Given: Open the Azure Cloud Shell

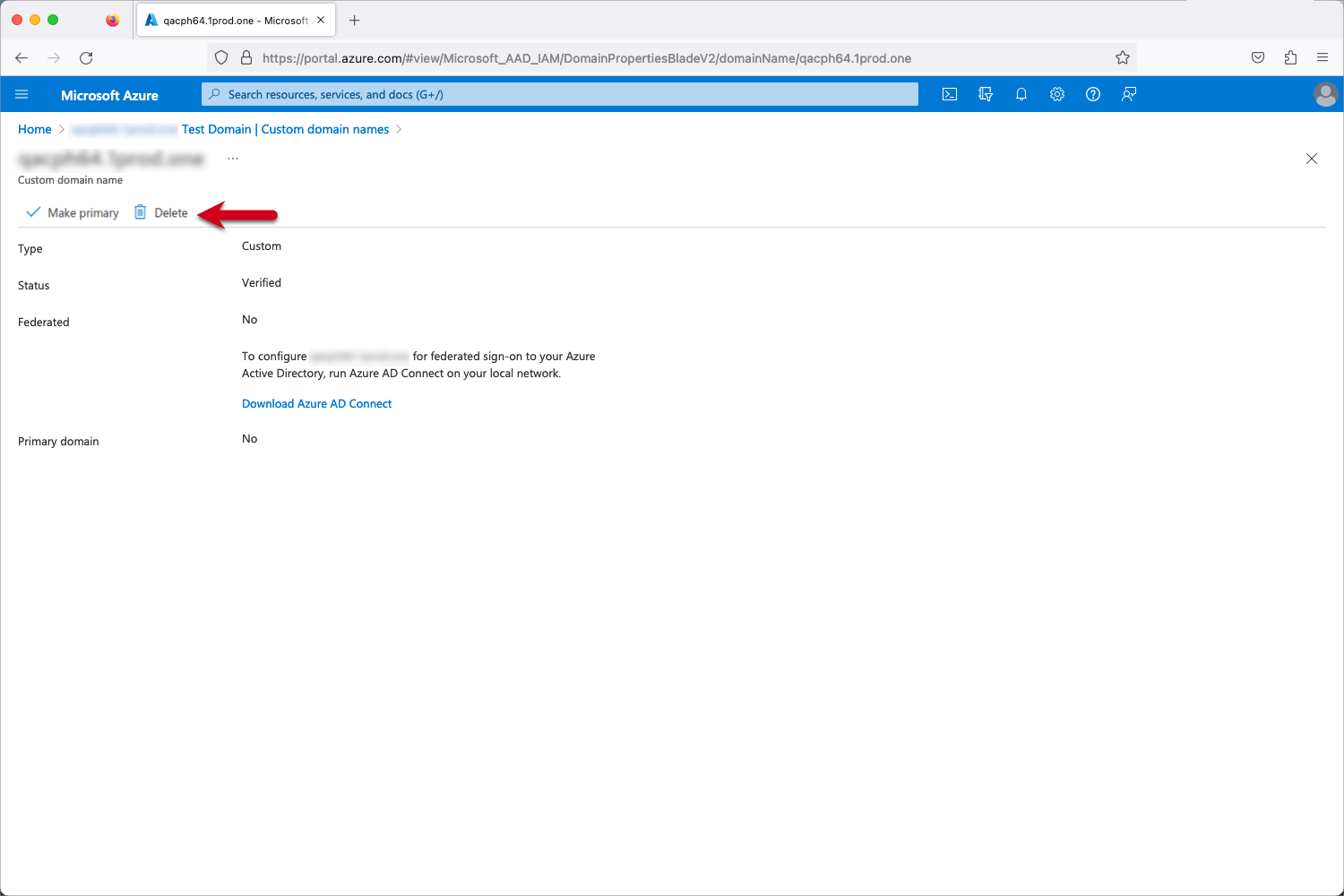Looking at the screenshot, I should pos(949,94).
